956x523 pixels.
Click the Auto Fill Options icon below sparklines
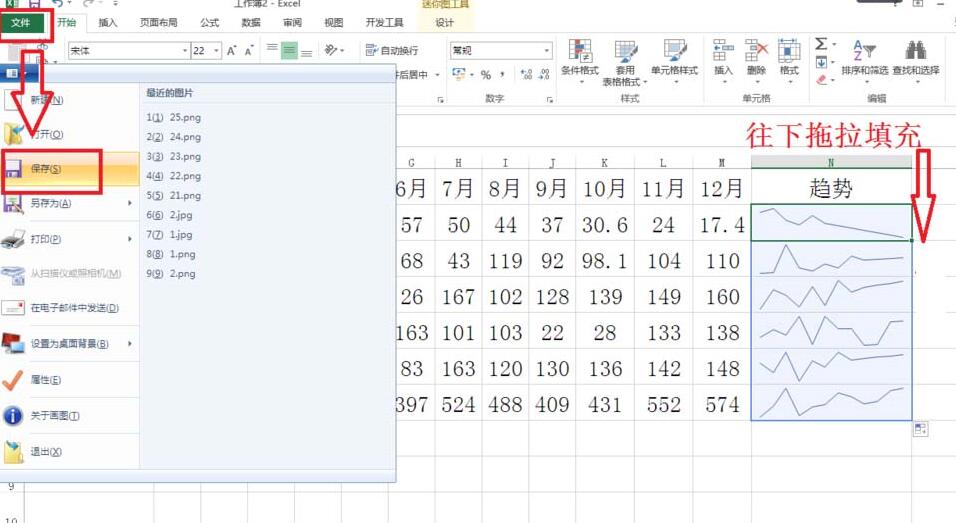(920, 429)
